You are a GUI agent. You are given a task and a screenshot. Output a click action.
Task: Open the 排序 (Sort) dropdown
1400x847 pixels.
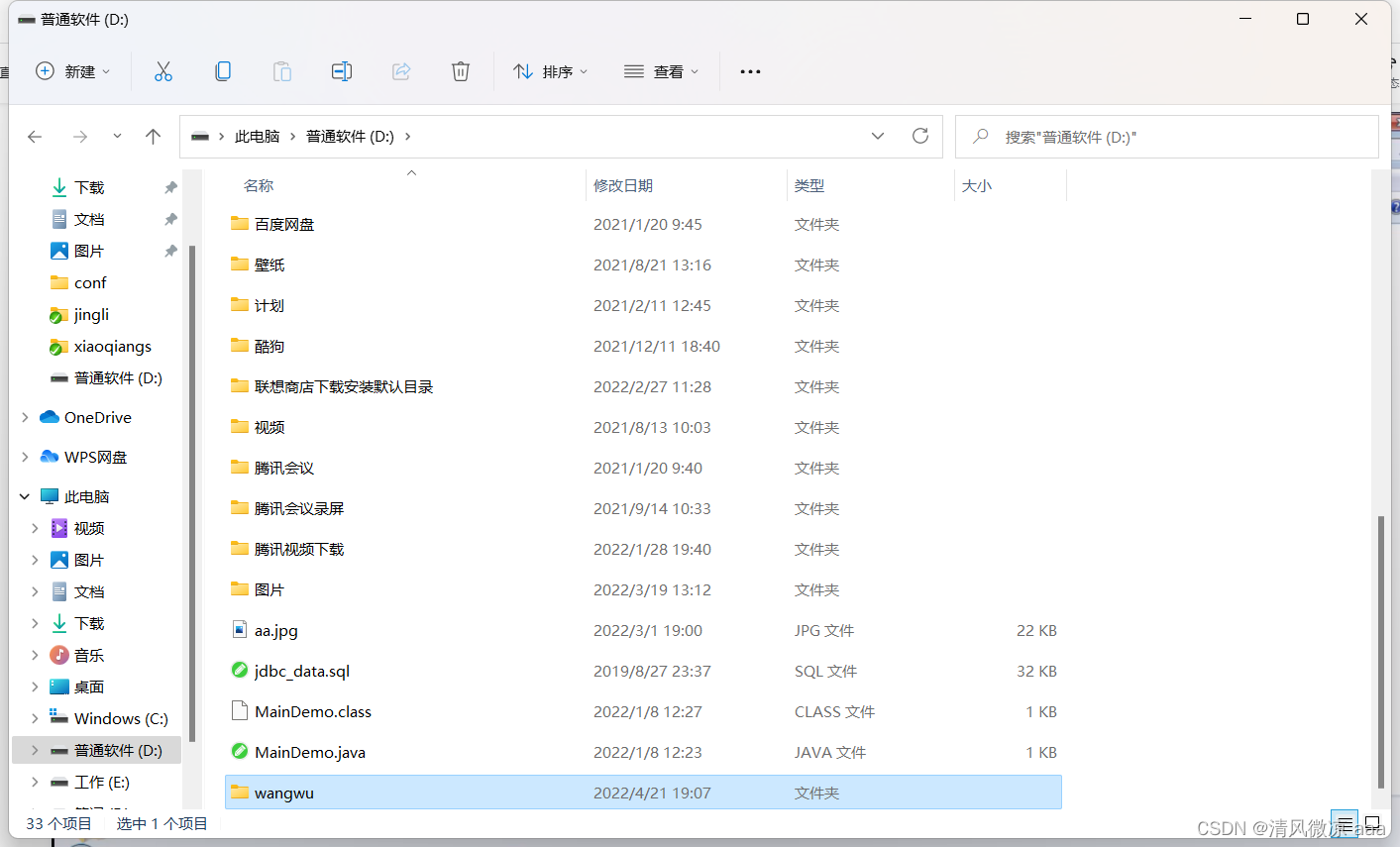click(x=551, y=71)
